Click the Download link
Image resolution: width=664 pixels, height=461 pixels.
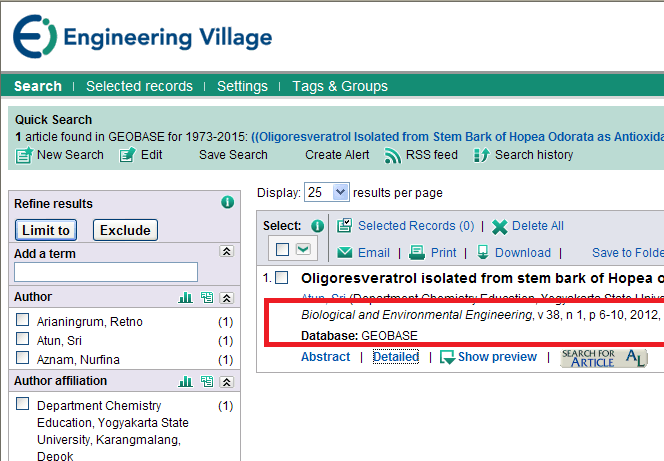[x=523, y=253]
